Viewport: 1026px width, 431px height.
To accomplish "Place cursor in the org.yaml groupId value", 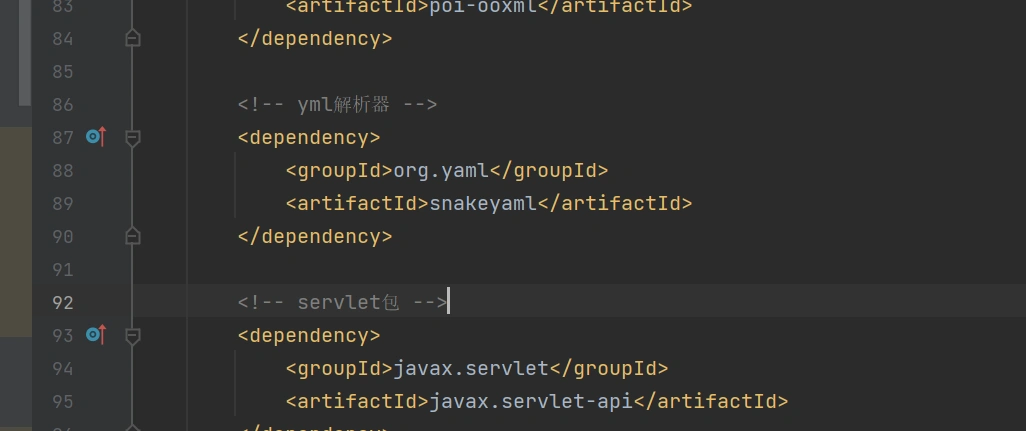I will pos(440,171).
